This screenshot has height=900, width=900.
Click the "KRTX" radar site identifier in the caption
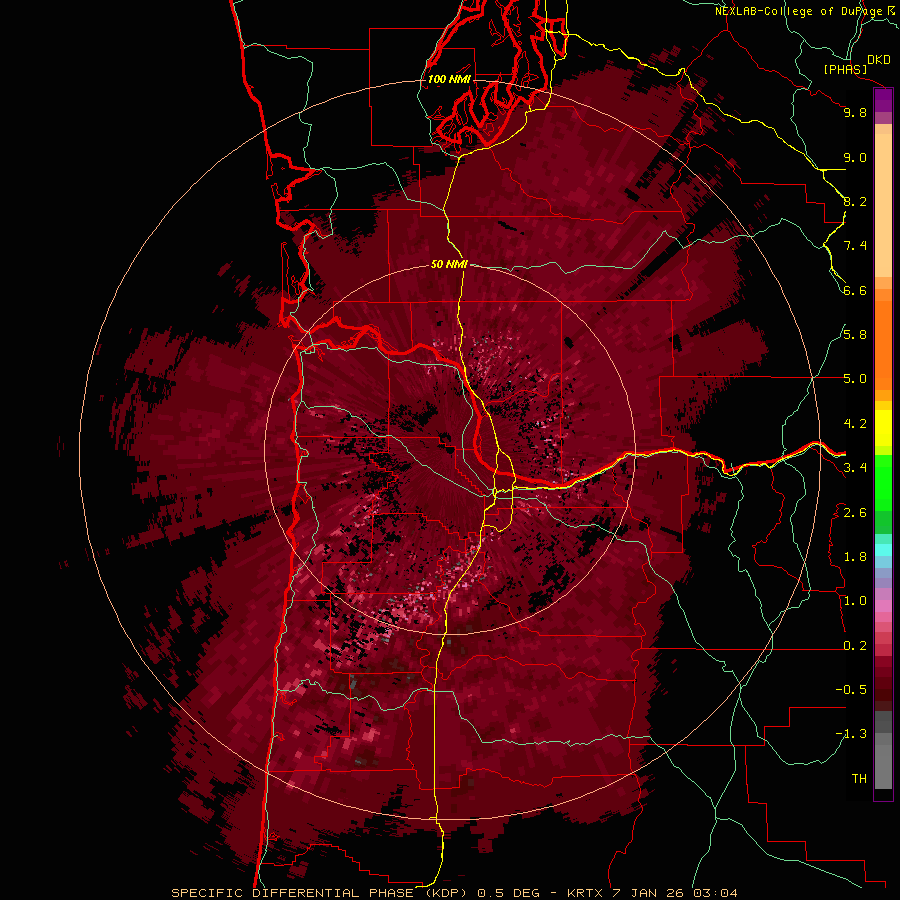[585, 893]
